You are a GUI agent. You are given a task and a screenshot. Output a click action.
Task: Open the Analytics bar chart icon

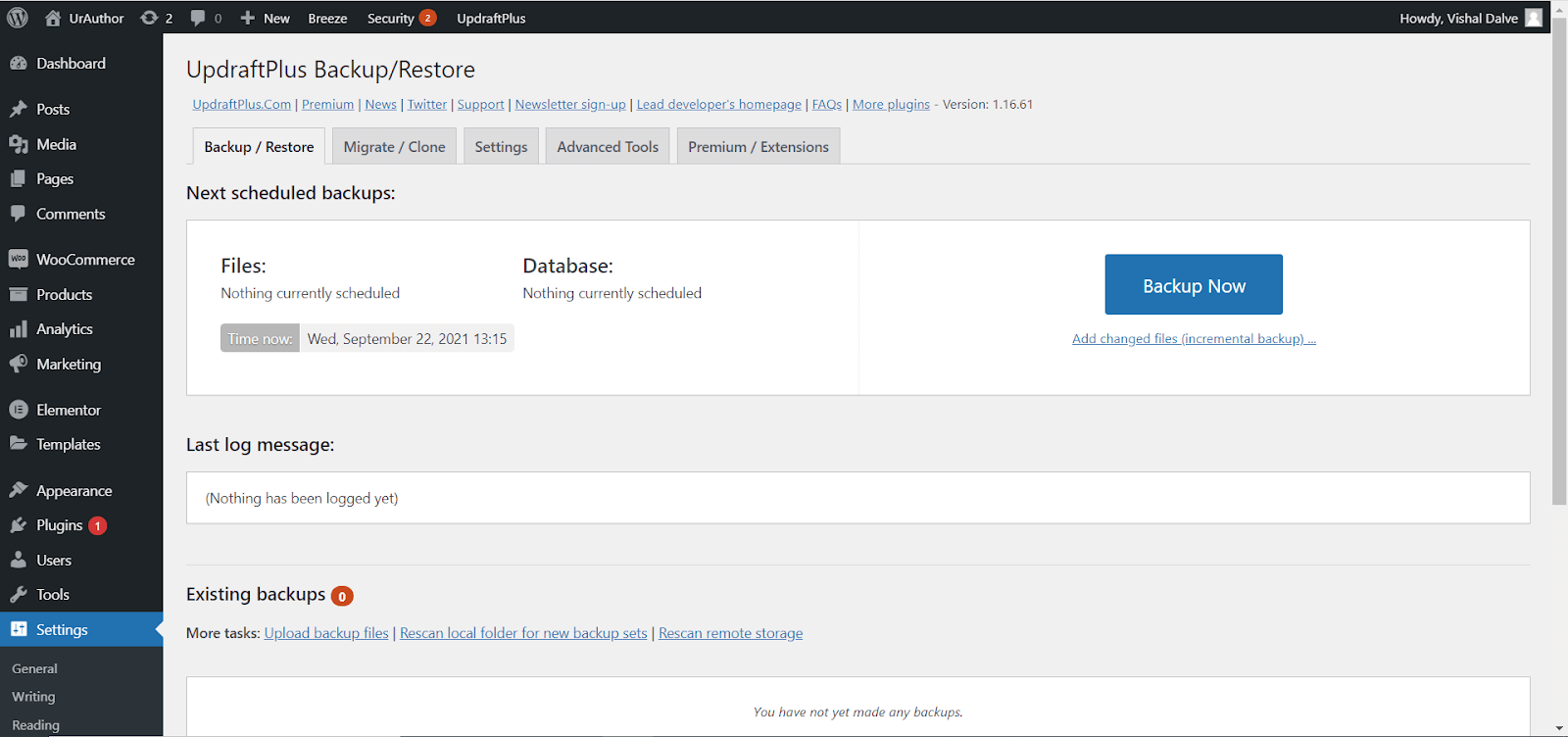[19, 329]
